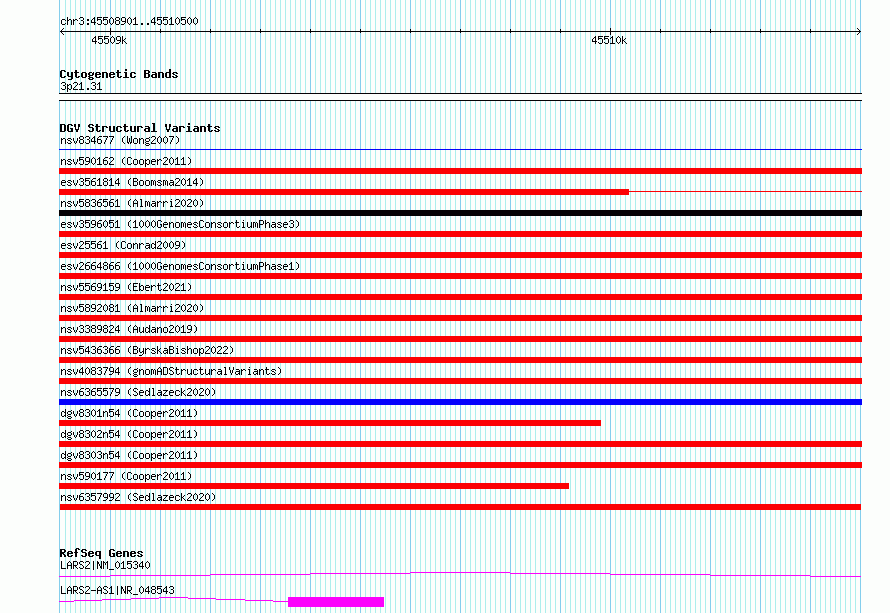
Task: Open variant dgv8303n54 (Cooper2011) label
Action: point(129,455)
